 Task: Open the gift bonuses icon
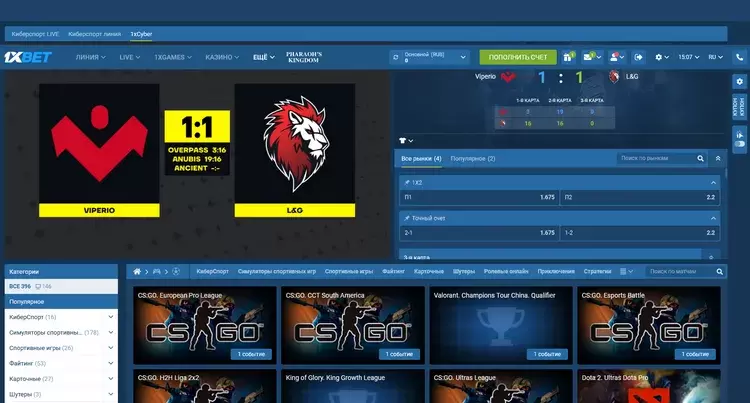[x=568, y=57]
